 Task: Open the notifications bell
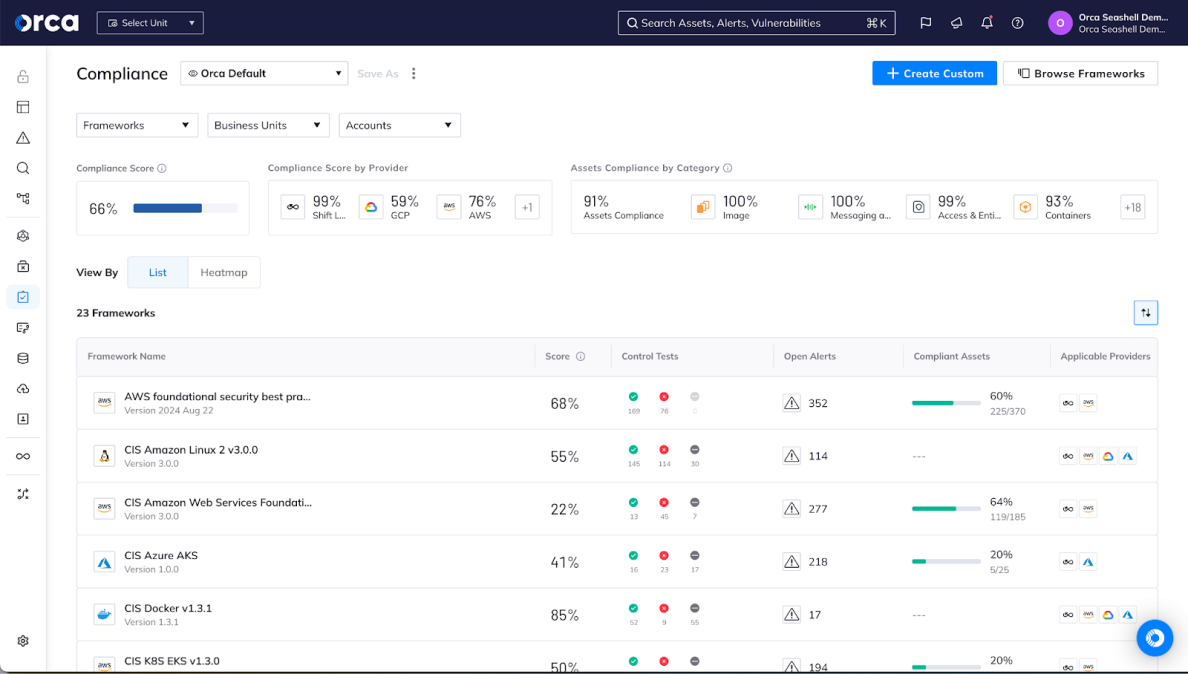[x=986, y=23]
